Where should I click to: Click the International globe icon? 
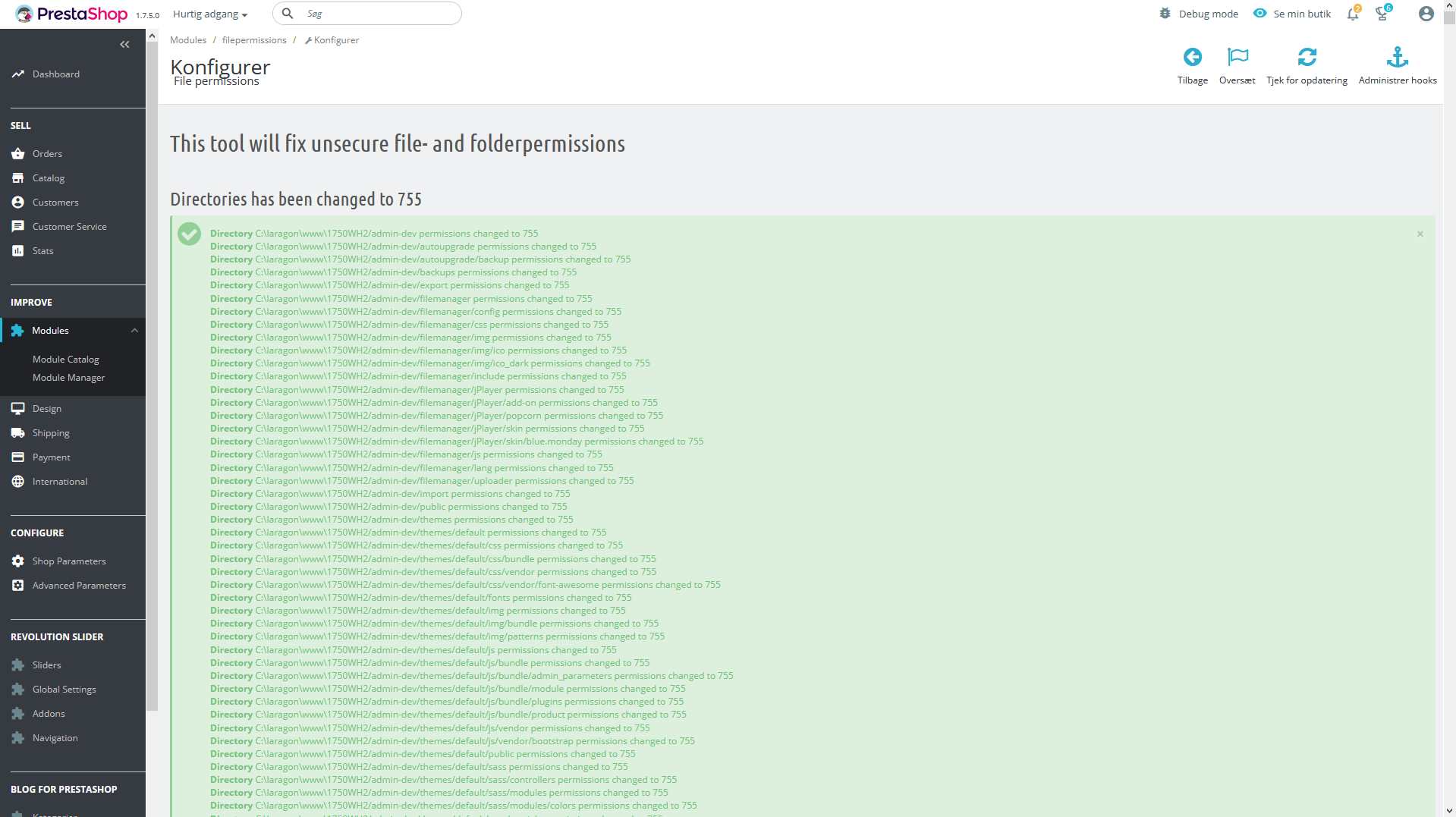point(18,482)
